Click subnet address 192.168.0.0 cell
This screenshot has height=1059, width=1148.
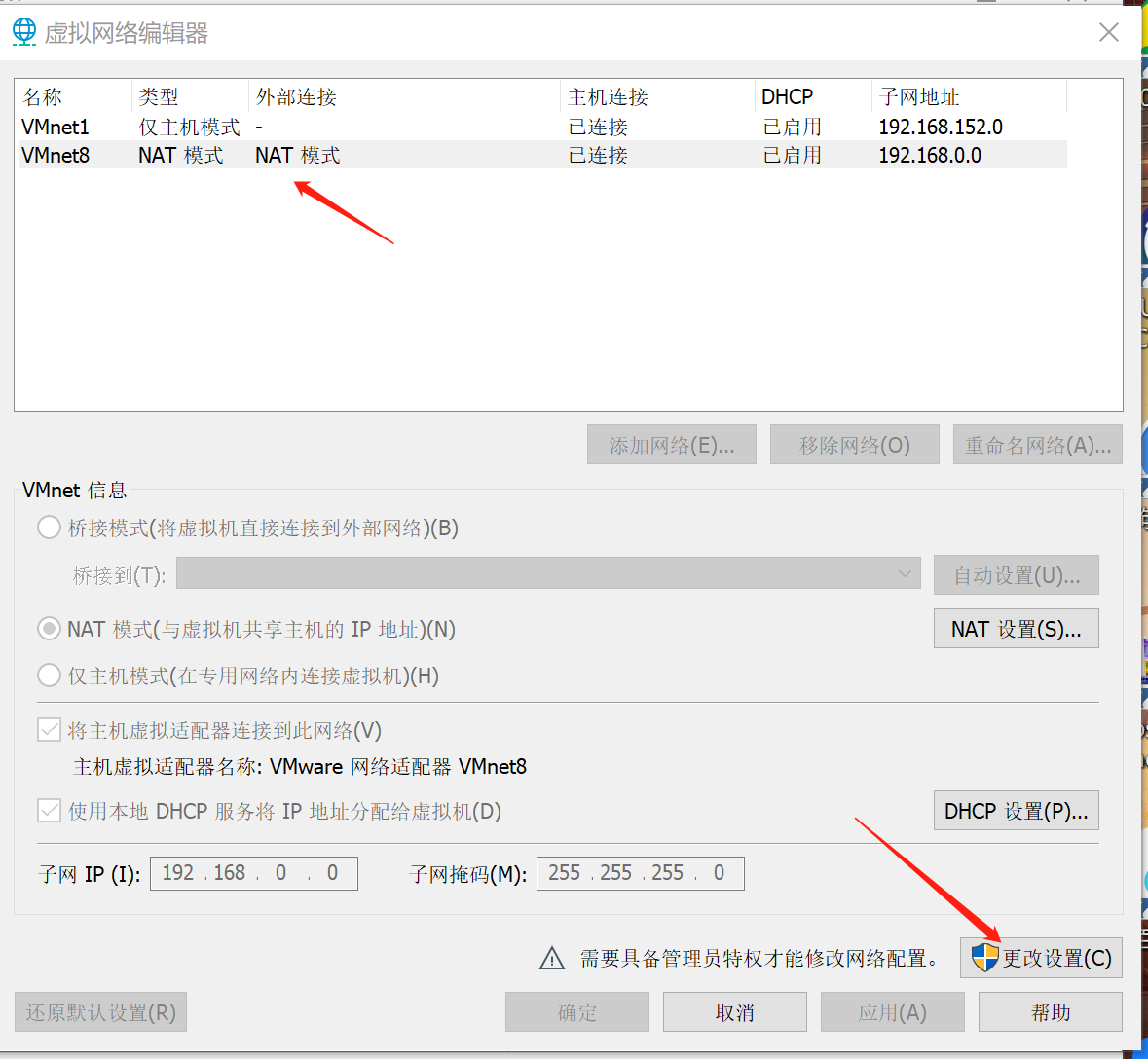coord(930,155)
